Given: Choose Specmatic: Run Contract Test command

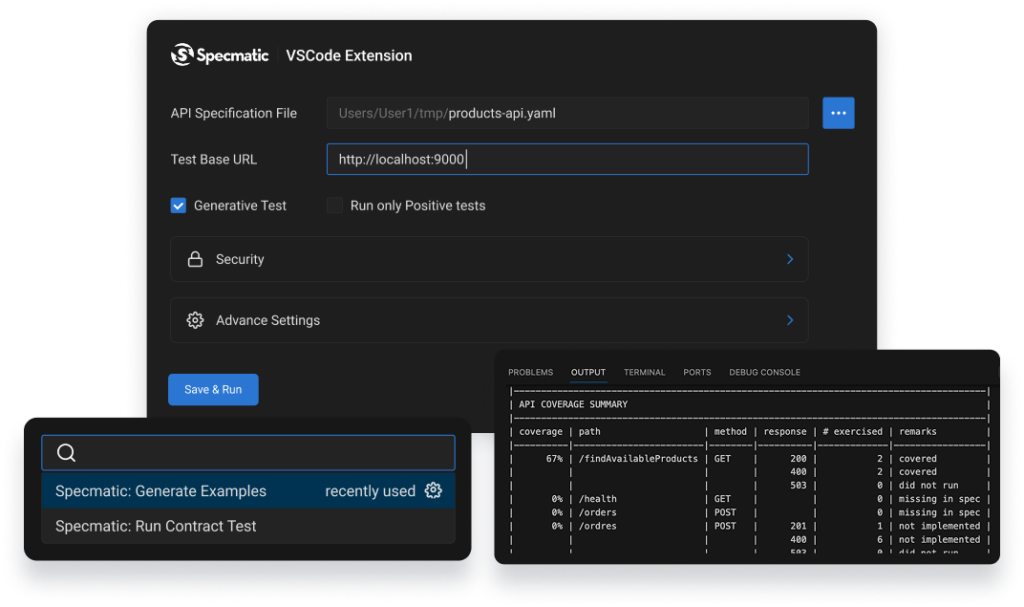Looking at the screenshot, I should tap(248, 526).
